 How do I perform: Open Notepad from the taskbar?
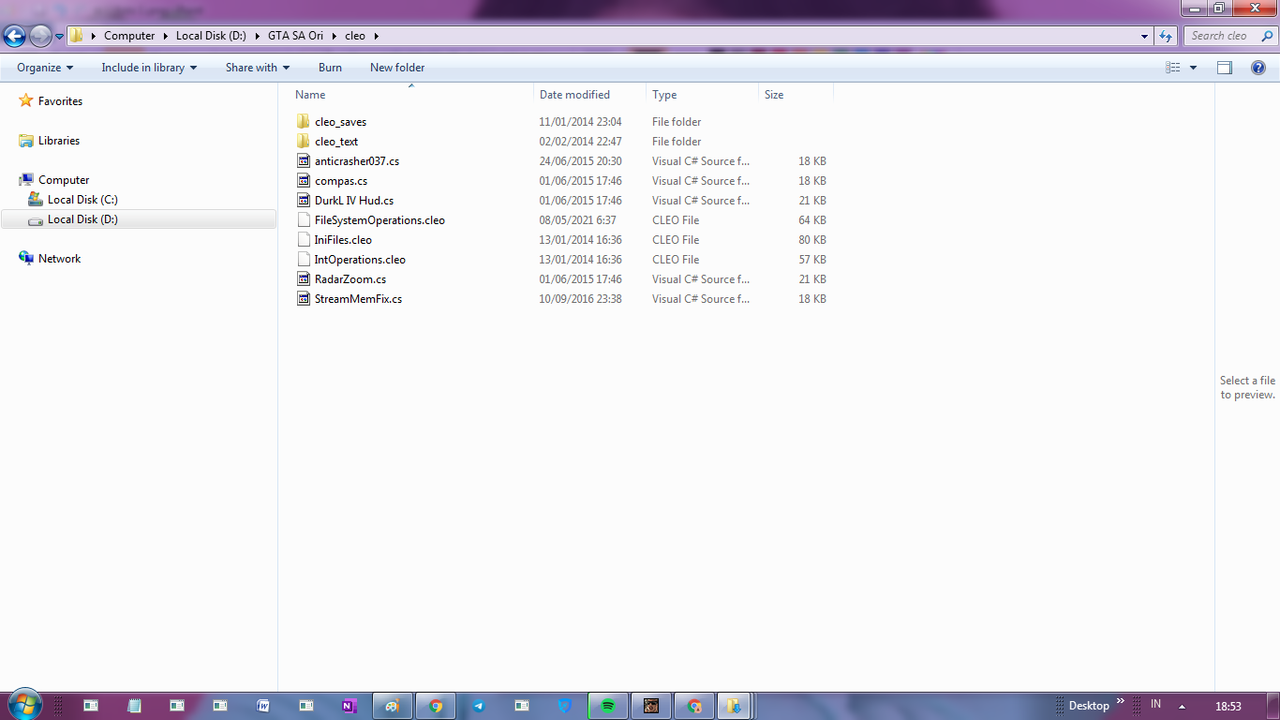click(134, 705)
